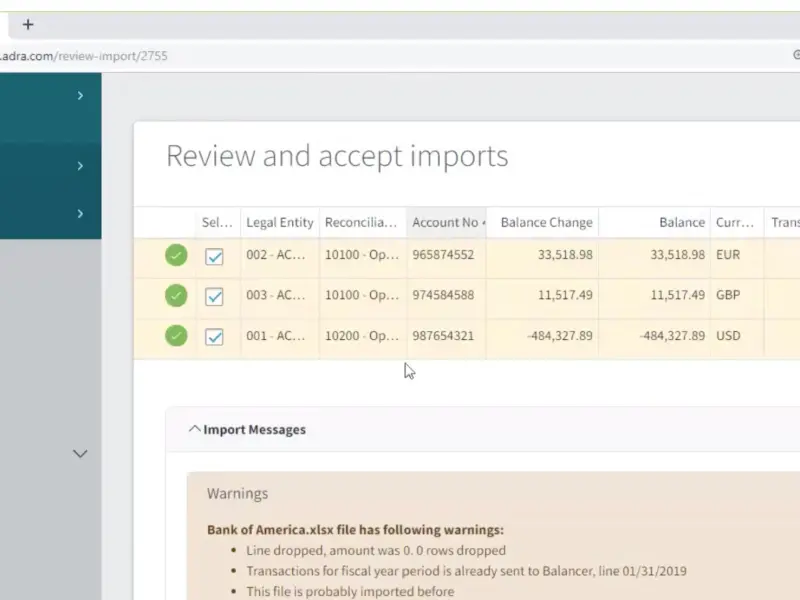Click the Legal Entity column header
The width and height of the screenshot is (800, 600).
coord(280,222)
